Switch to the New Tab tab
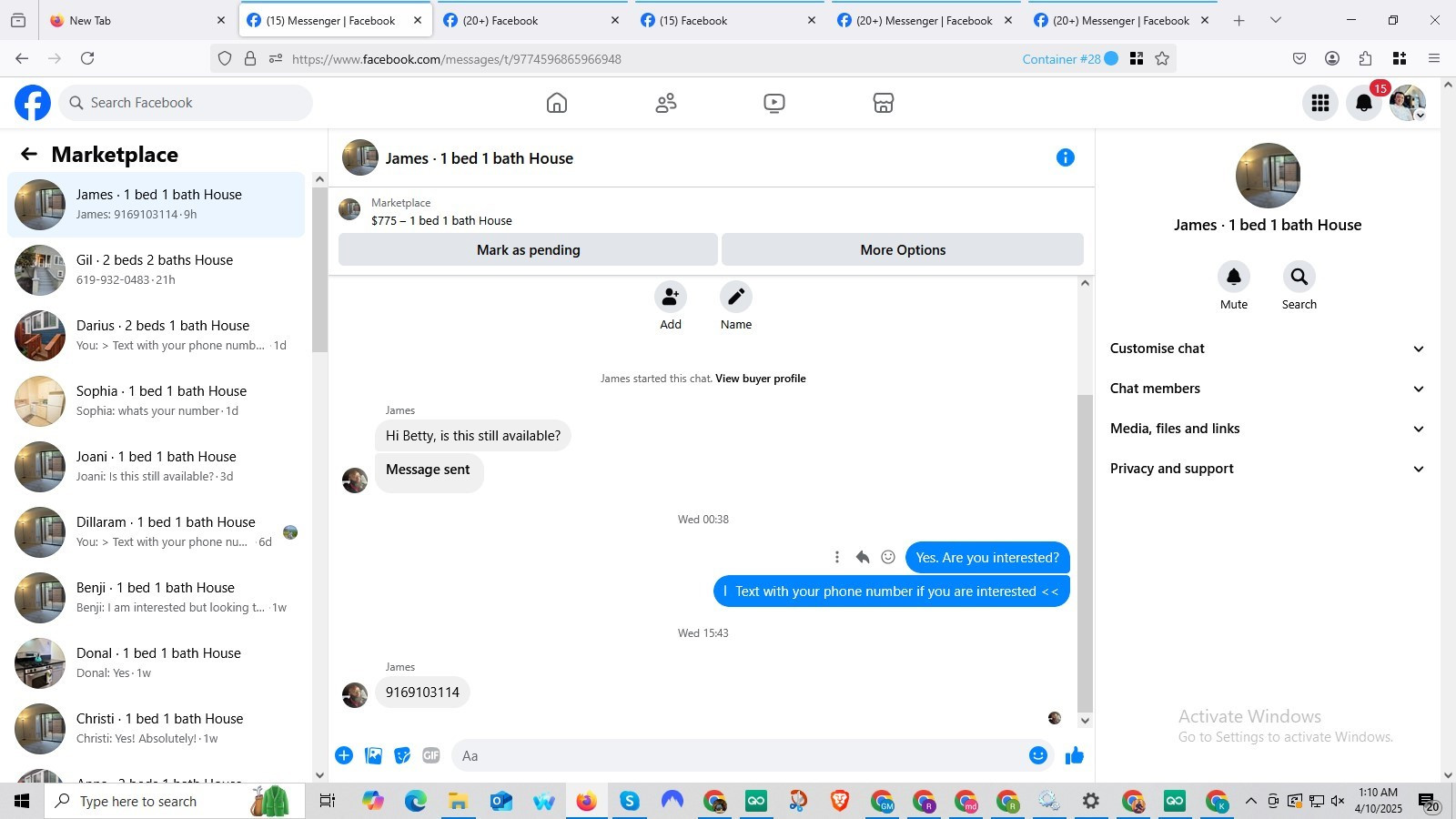 point(137,20)
